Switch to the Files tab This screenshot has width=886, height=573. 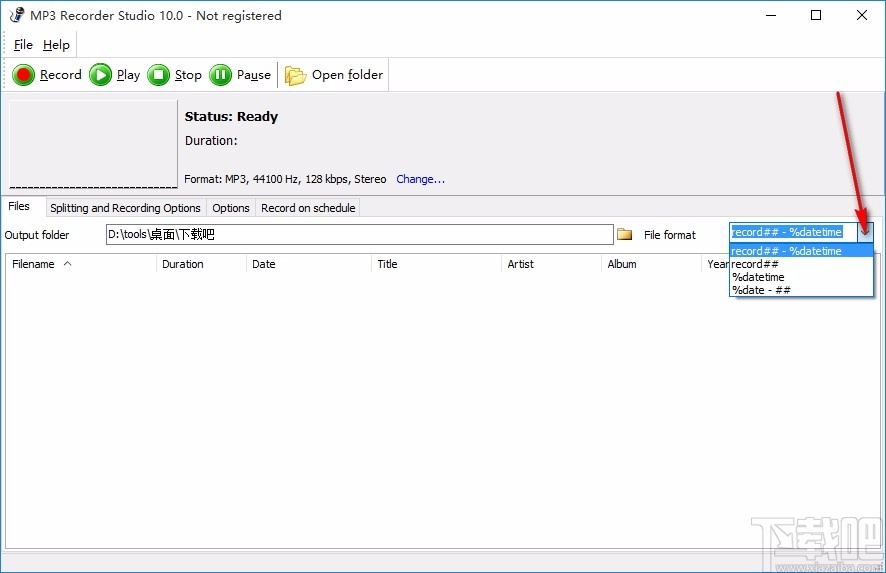[x=19, y=206]
